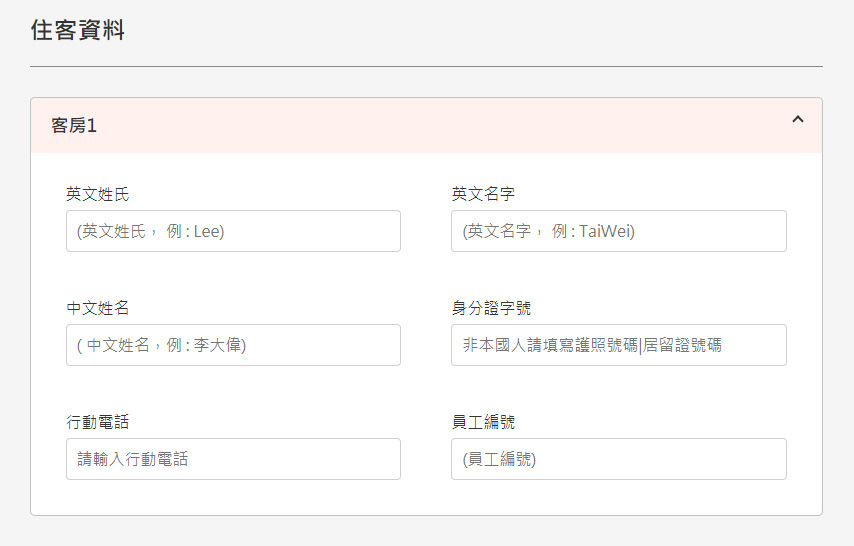Select the 客房1 title text
The width and height of the screenshot is (854, 546).
pyautogui.click(x=74, y=125)
